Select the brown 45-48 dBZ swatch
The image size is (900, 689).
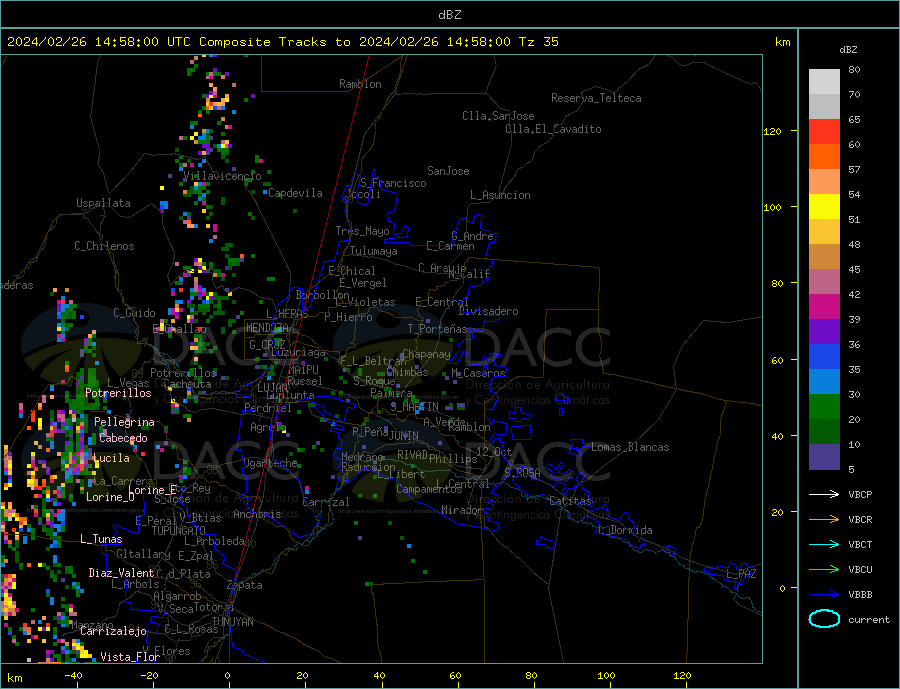click(x=824, y=257)
